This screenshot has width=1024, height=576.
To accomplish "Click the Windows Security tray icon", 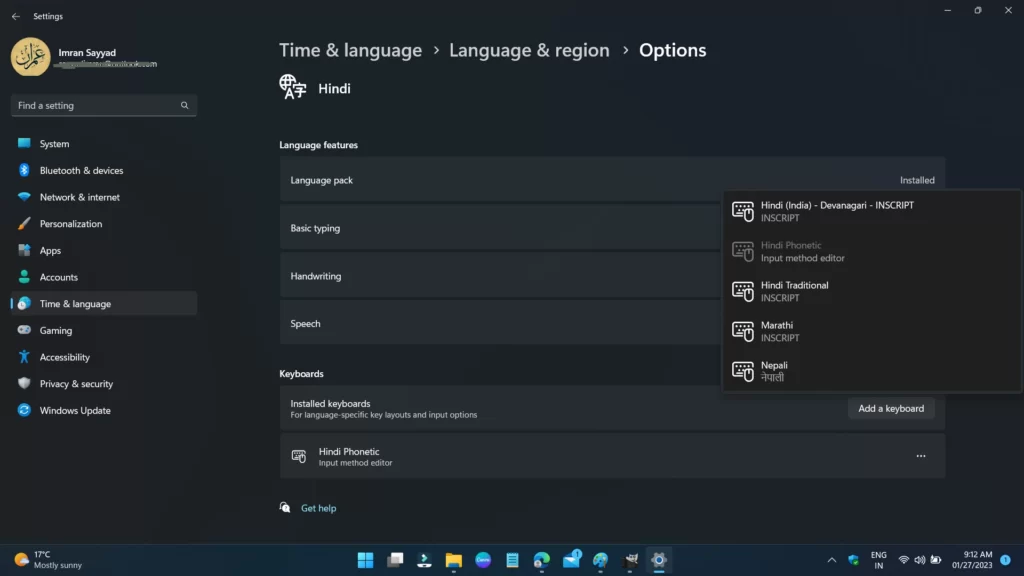I will coord(854,560).
